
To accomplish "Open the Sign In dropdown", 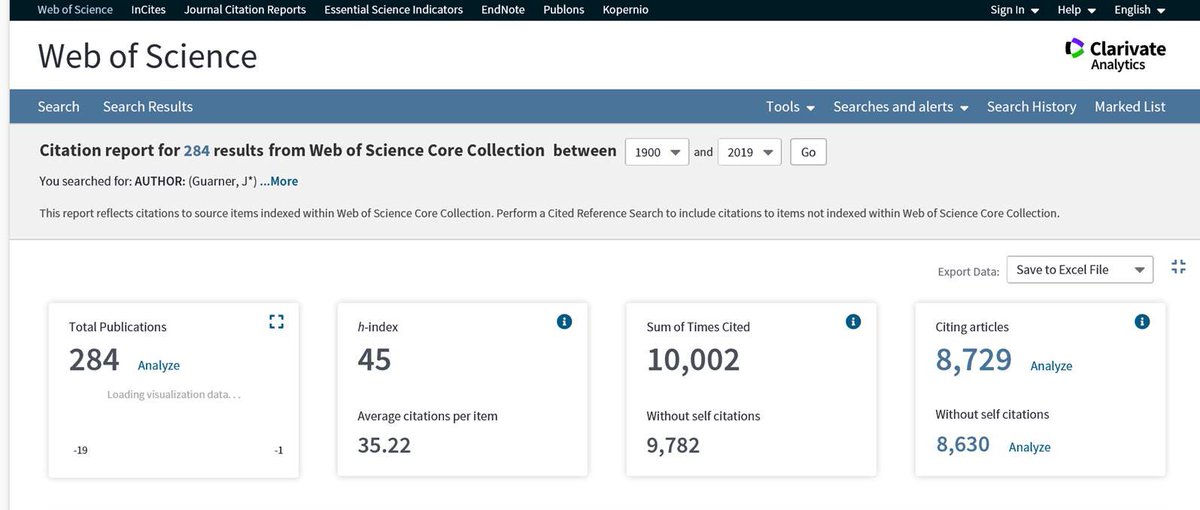I will [x=1014, y=10].
